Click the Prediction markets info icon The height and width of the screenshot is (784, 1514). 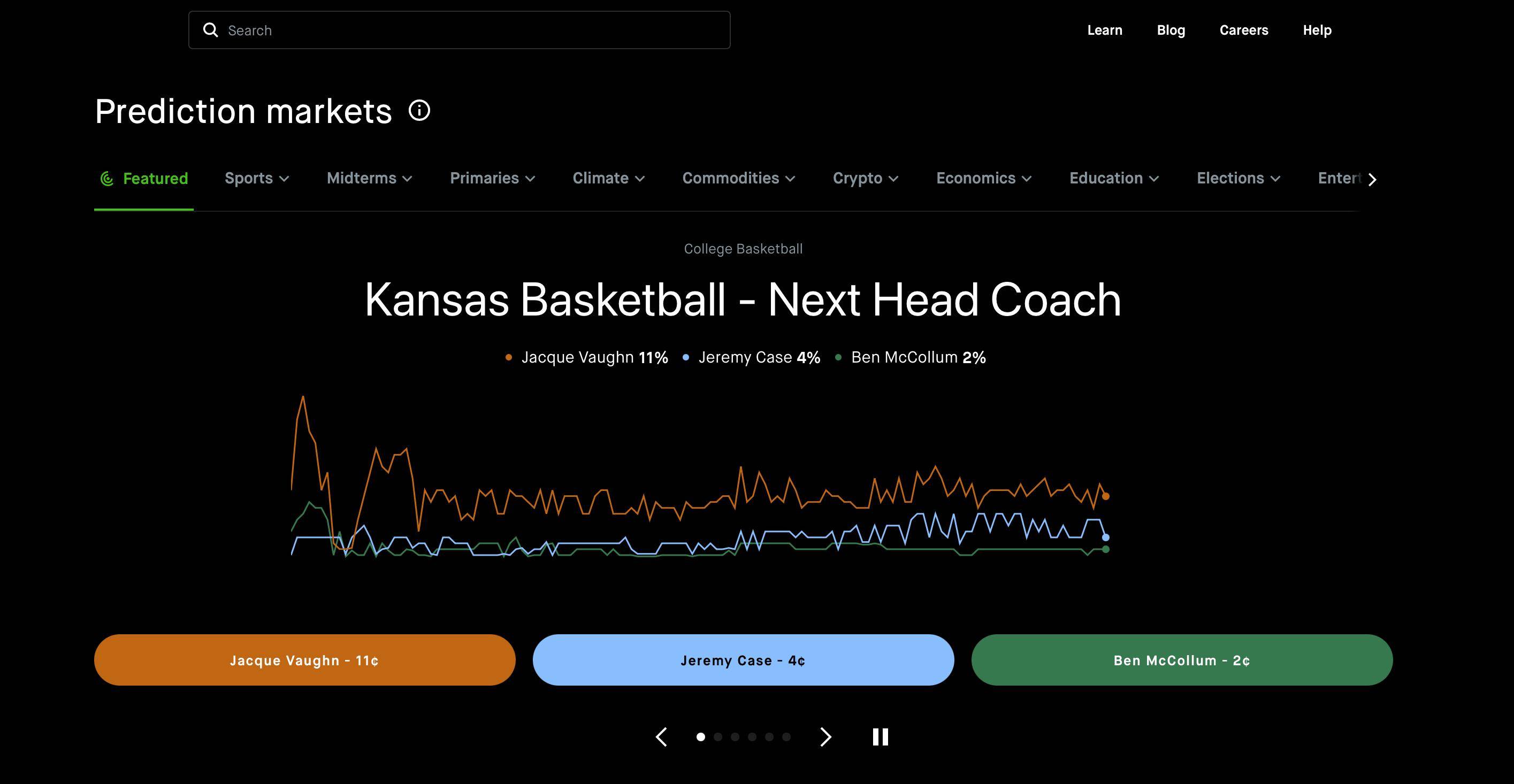point(419,111)
